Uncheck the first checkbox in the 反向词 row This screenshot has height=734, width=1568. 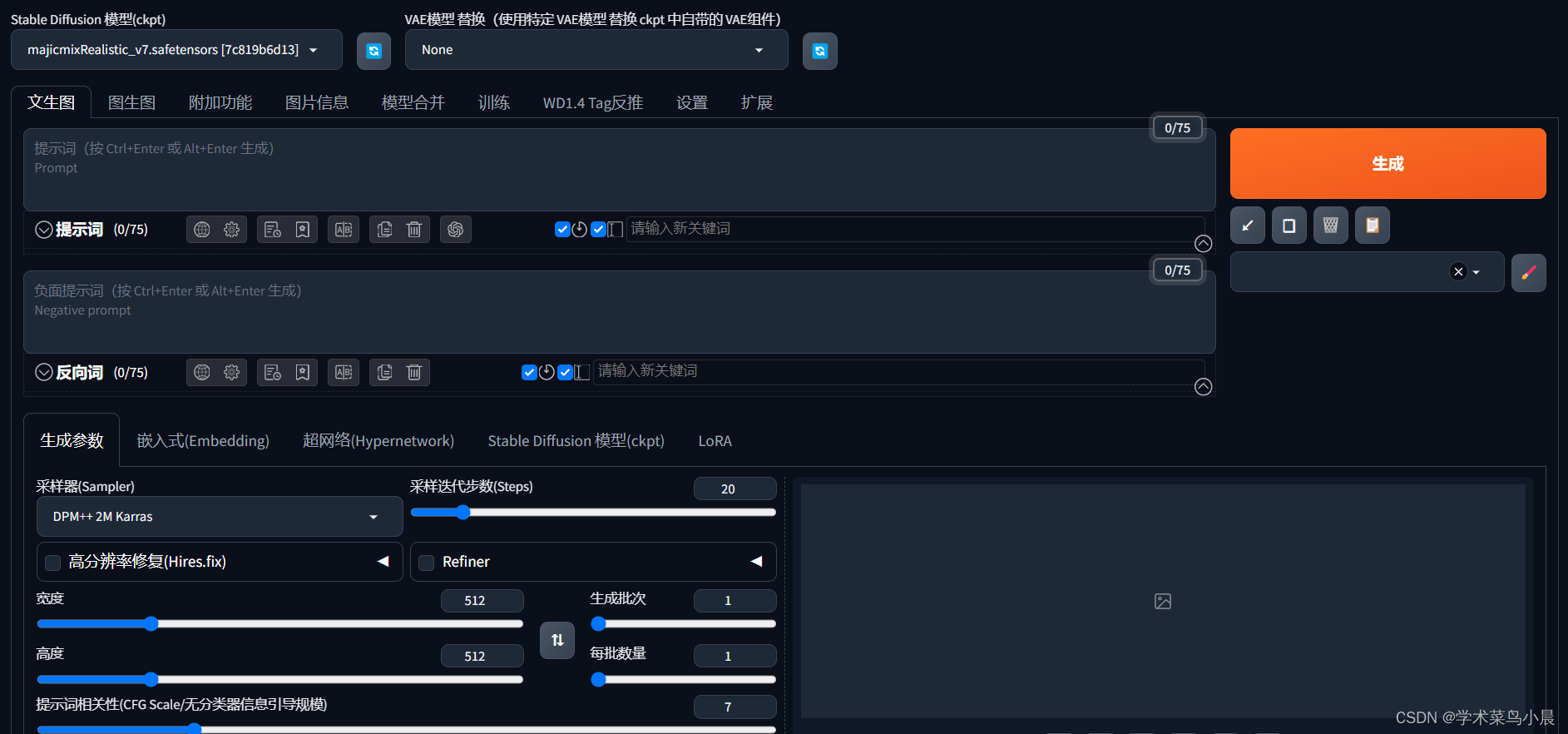tap(529, 372)
